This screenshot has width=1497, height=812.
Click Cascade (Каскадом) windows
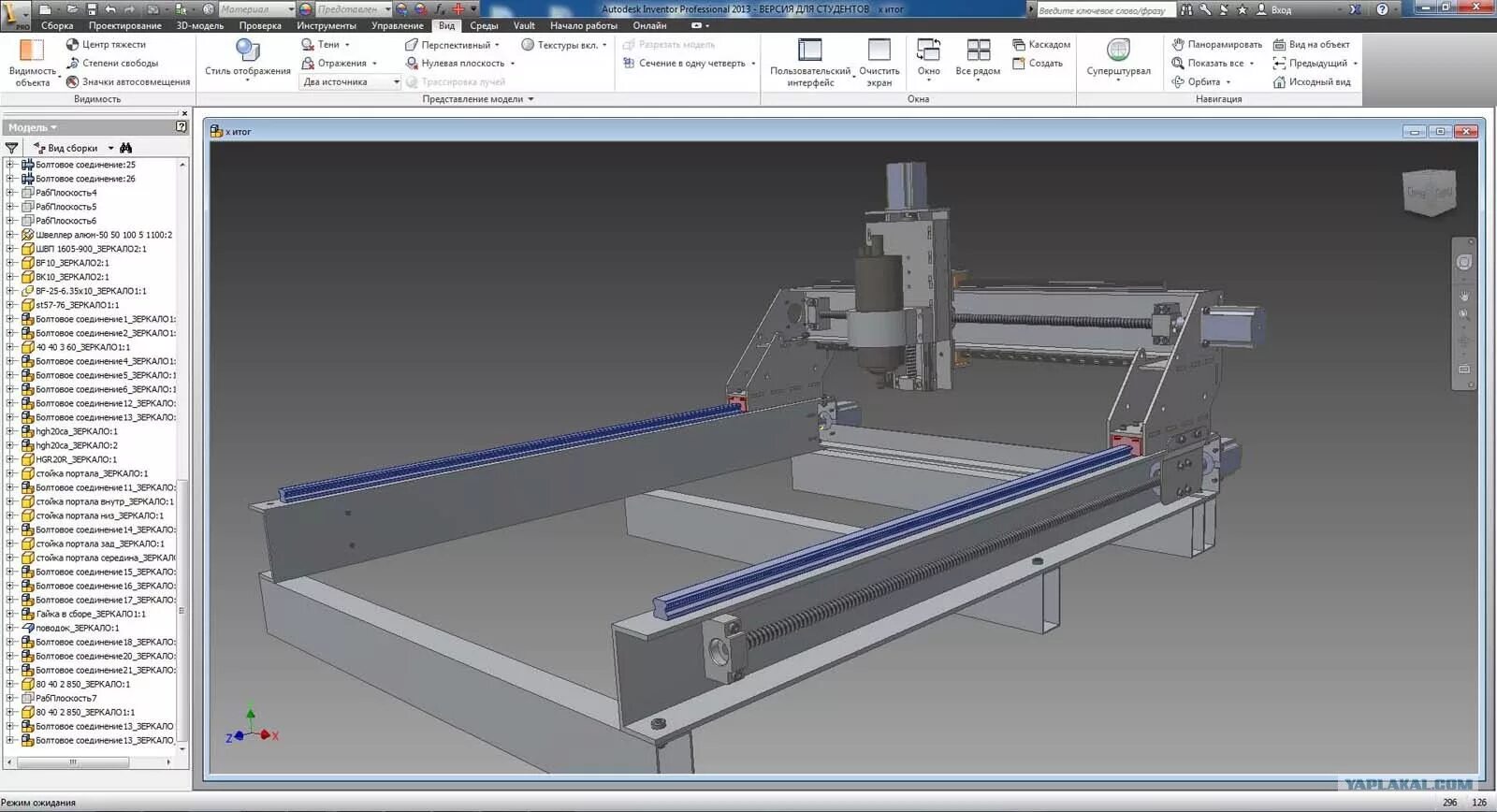pyautogui.click(x=1040, y=44)
